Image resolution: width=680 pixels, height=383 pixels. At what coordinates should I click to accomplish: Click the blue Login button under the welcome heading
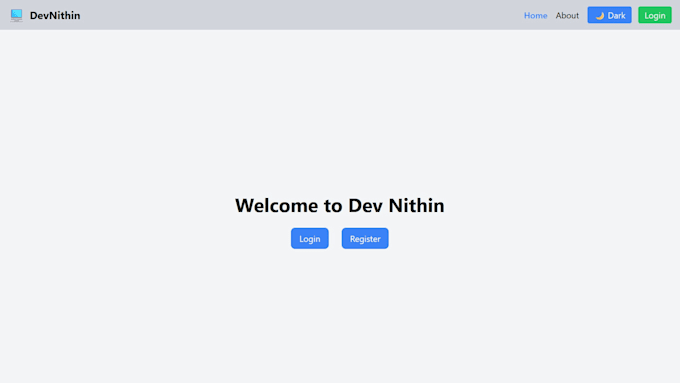tap(310, 239)
